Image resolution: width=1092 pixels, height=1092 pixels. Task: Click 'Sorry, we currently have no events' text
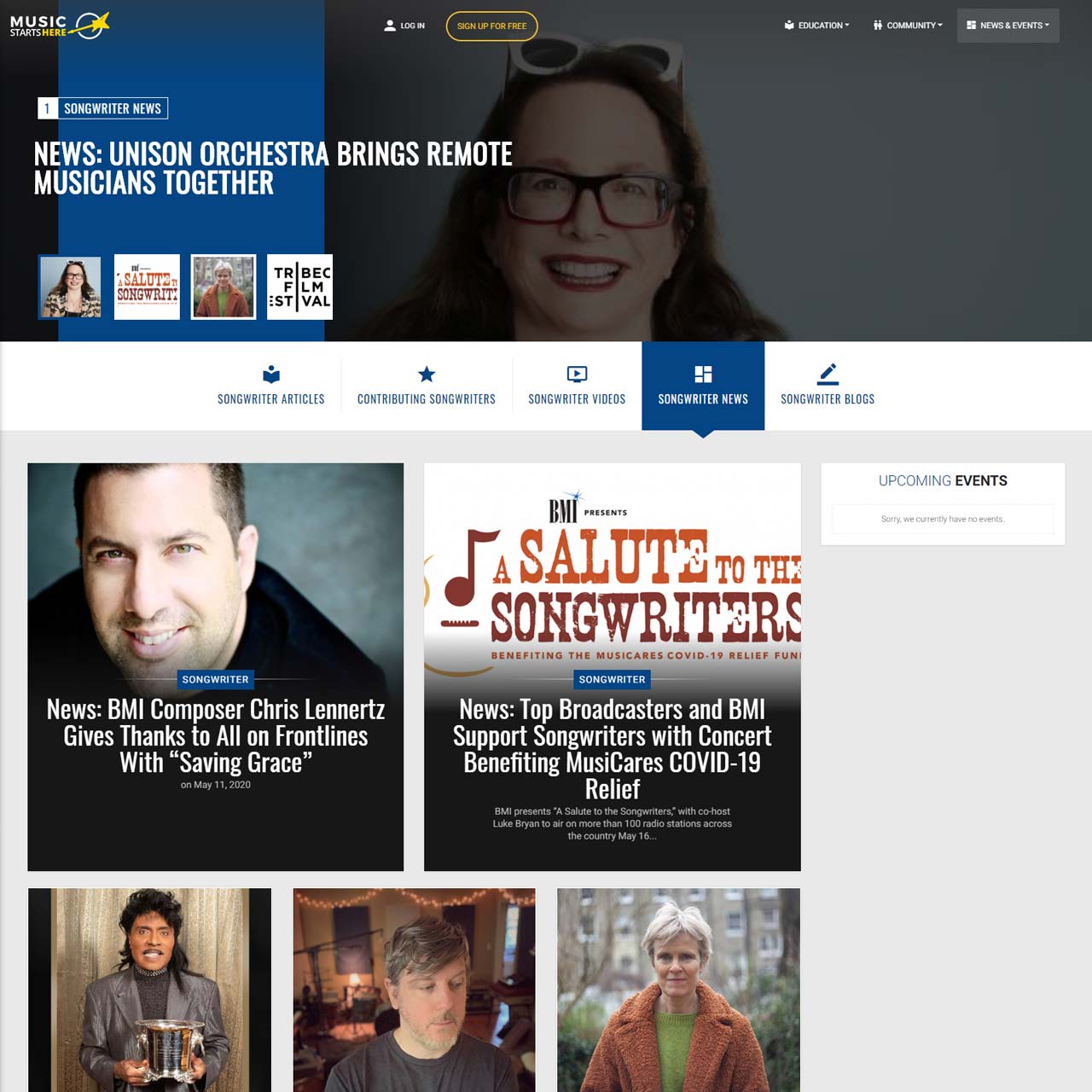[943, 519]
